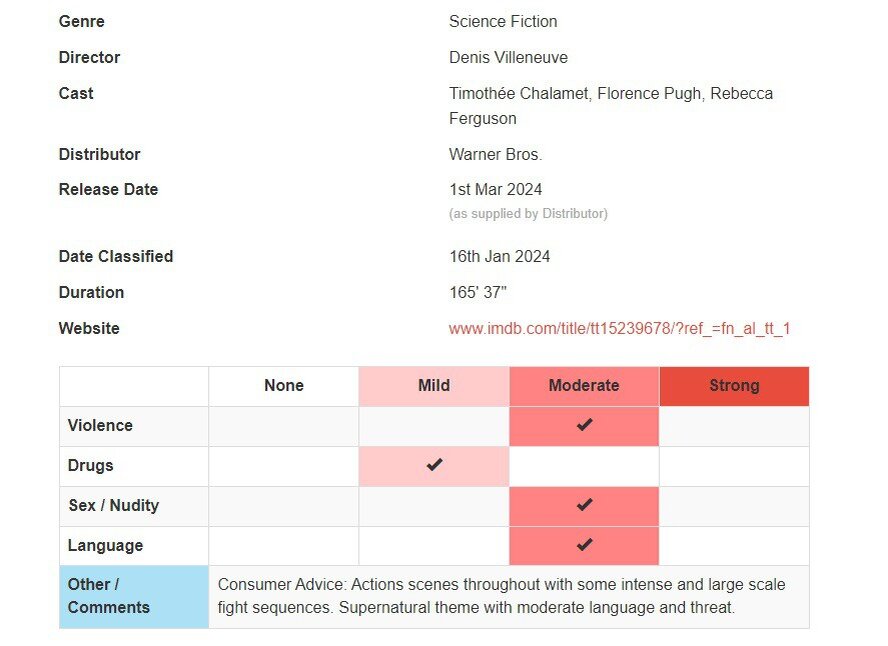Click the Warner Bros. distributor text

click(495, 154)
